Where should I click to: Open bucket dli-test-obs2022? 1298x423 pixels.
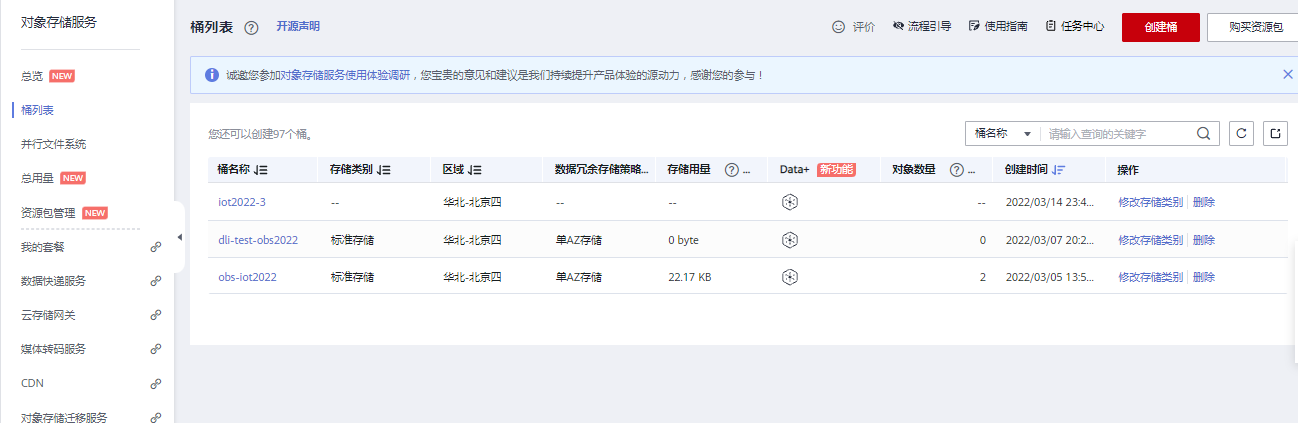click(258, 240)
